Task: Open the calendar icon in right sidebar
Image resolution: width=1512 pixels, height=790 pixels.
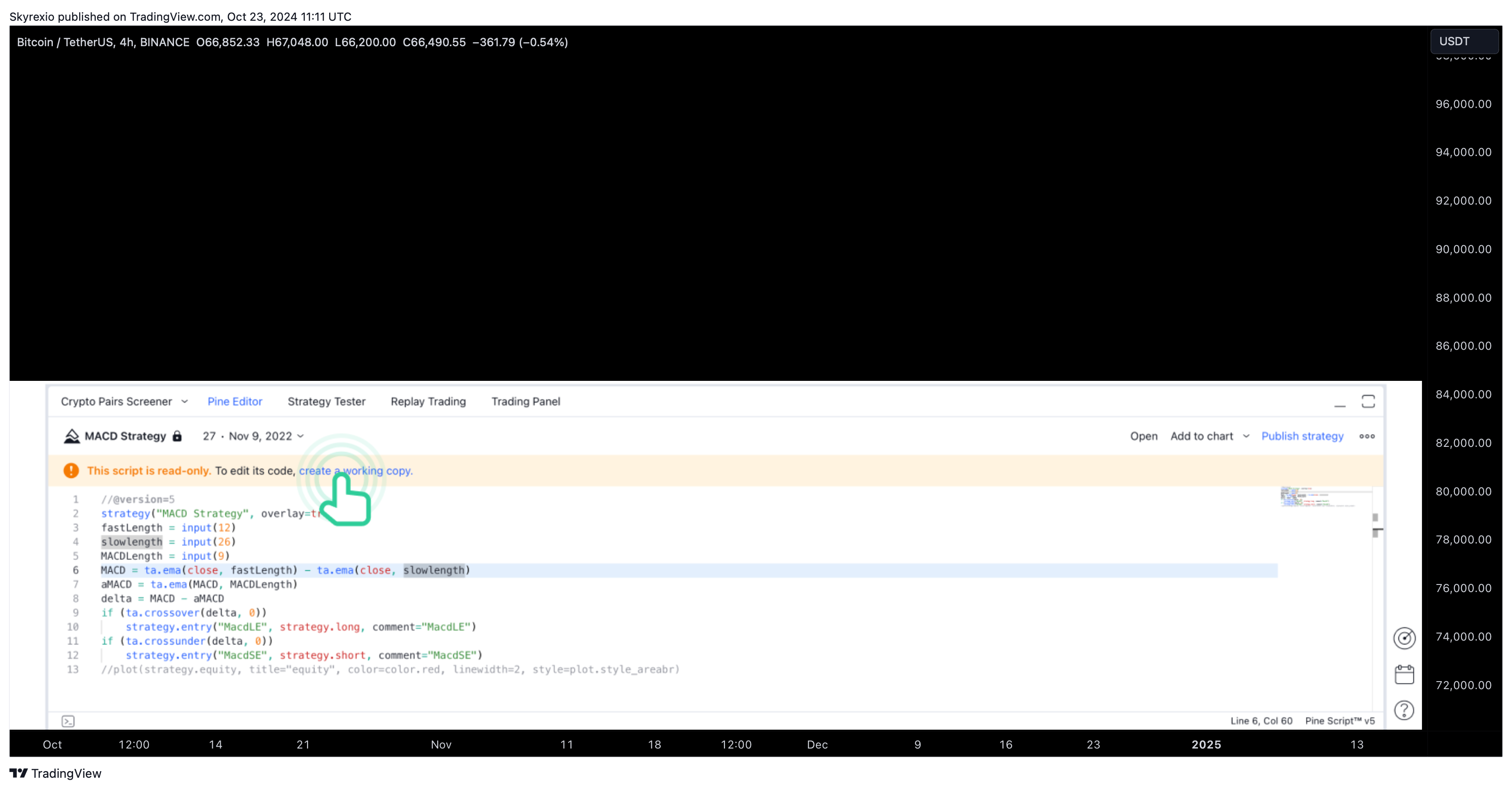Action: click(x=1404, y=675)
